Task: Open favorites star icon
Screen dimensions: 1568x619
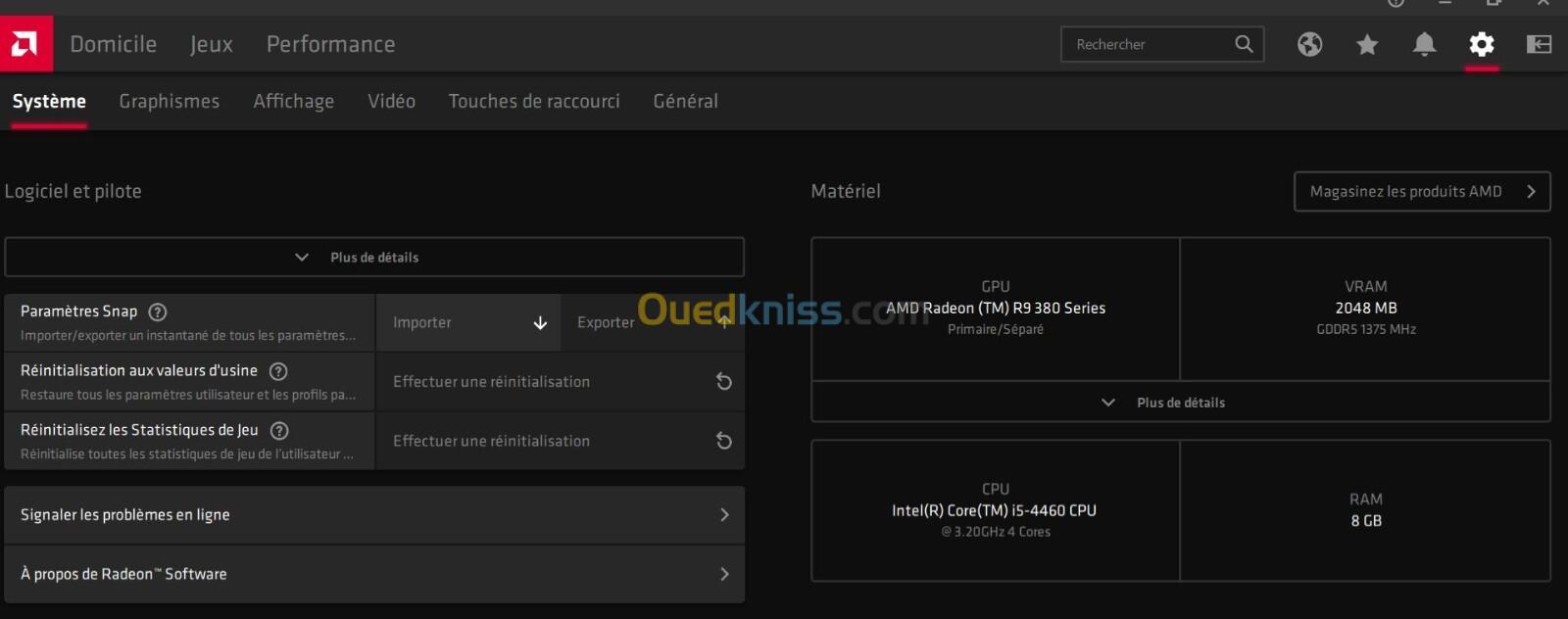Action: coord(1367,44)
